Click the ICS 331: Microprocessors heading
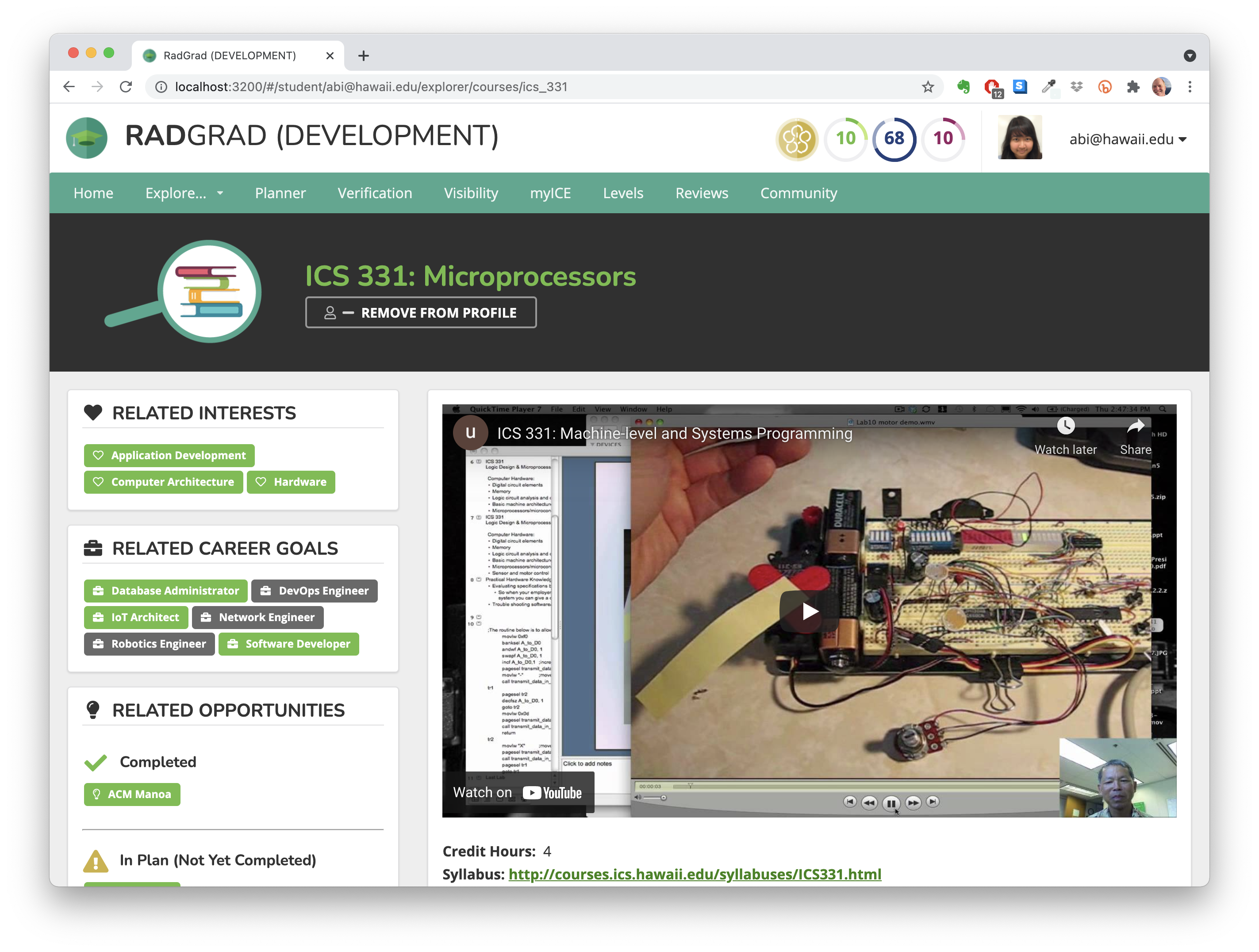1259x952 pixels. click(x=470, y=276)
